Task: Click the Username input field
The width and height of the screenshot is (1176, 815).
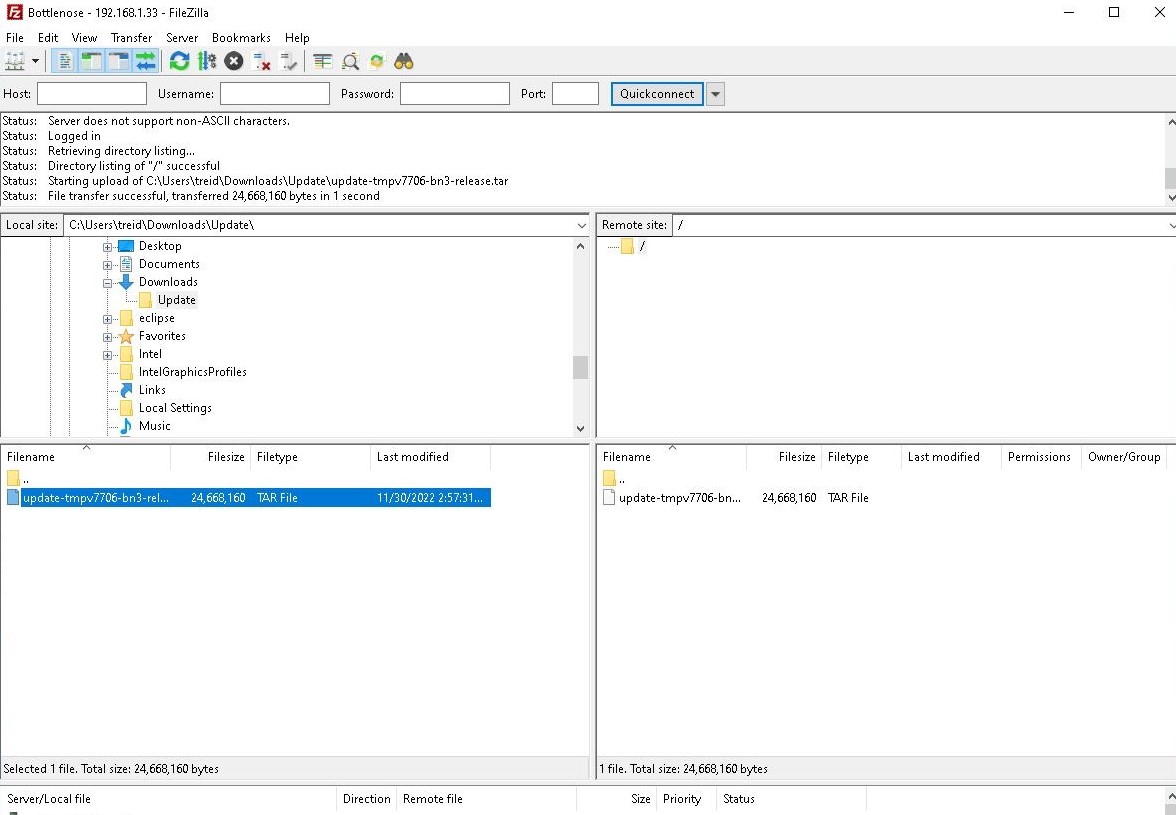Action: 274,94
